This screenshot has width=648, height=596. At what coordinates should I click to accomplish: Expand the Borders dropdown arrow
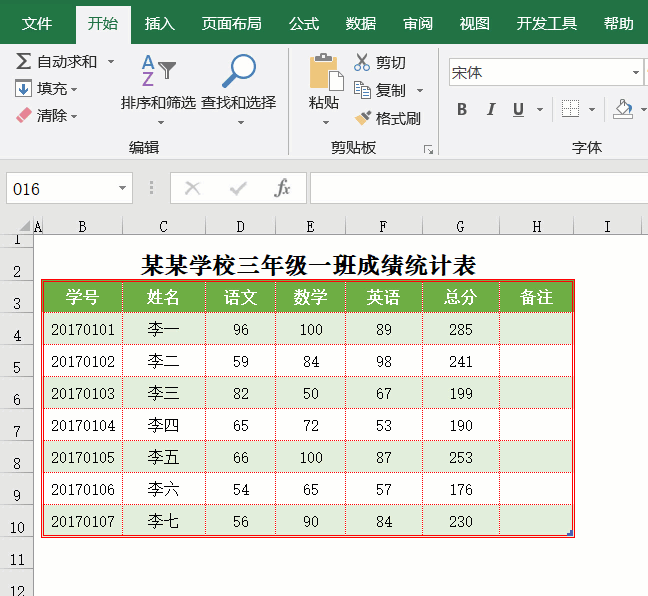(x=592, y=110)
